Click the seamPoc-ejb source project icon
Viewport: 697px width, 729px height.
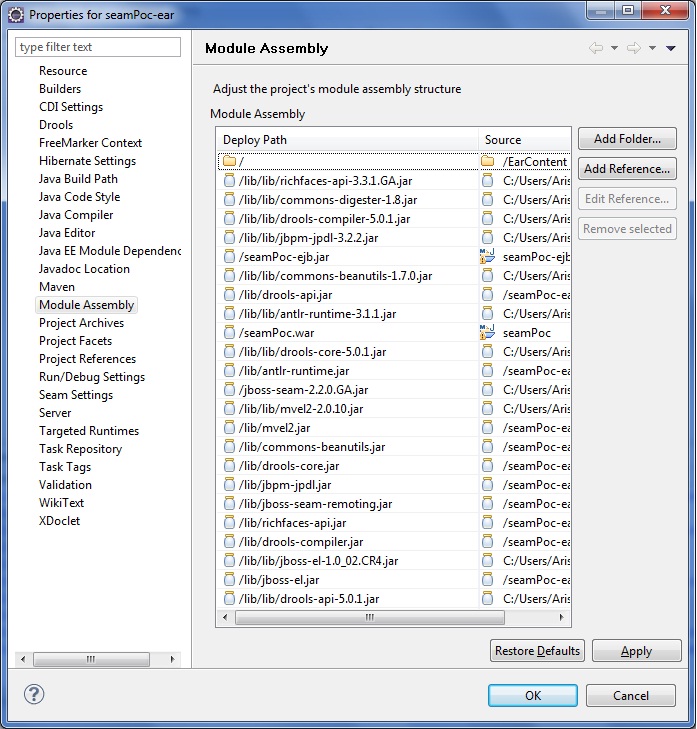coord(487,256)
